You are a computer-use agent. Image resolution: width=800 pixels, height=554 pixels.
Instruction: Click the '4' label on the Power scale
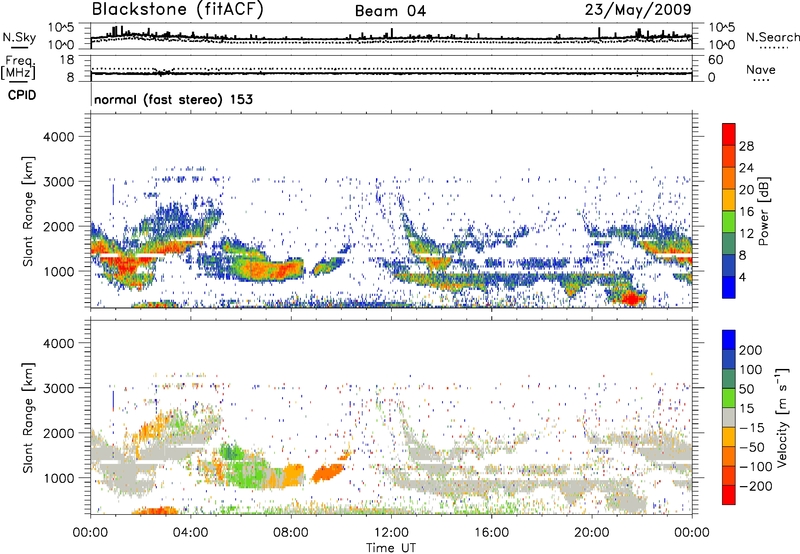743,277
